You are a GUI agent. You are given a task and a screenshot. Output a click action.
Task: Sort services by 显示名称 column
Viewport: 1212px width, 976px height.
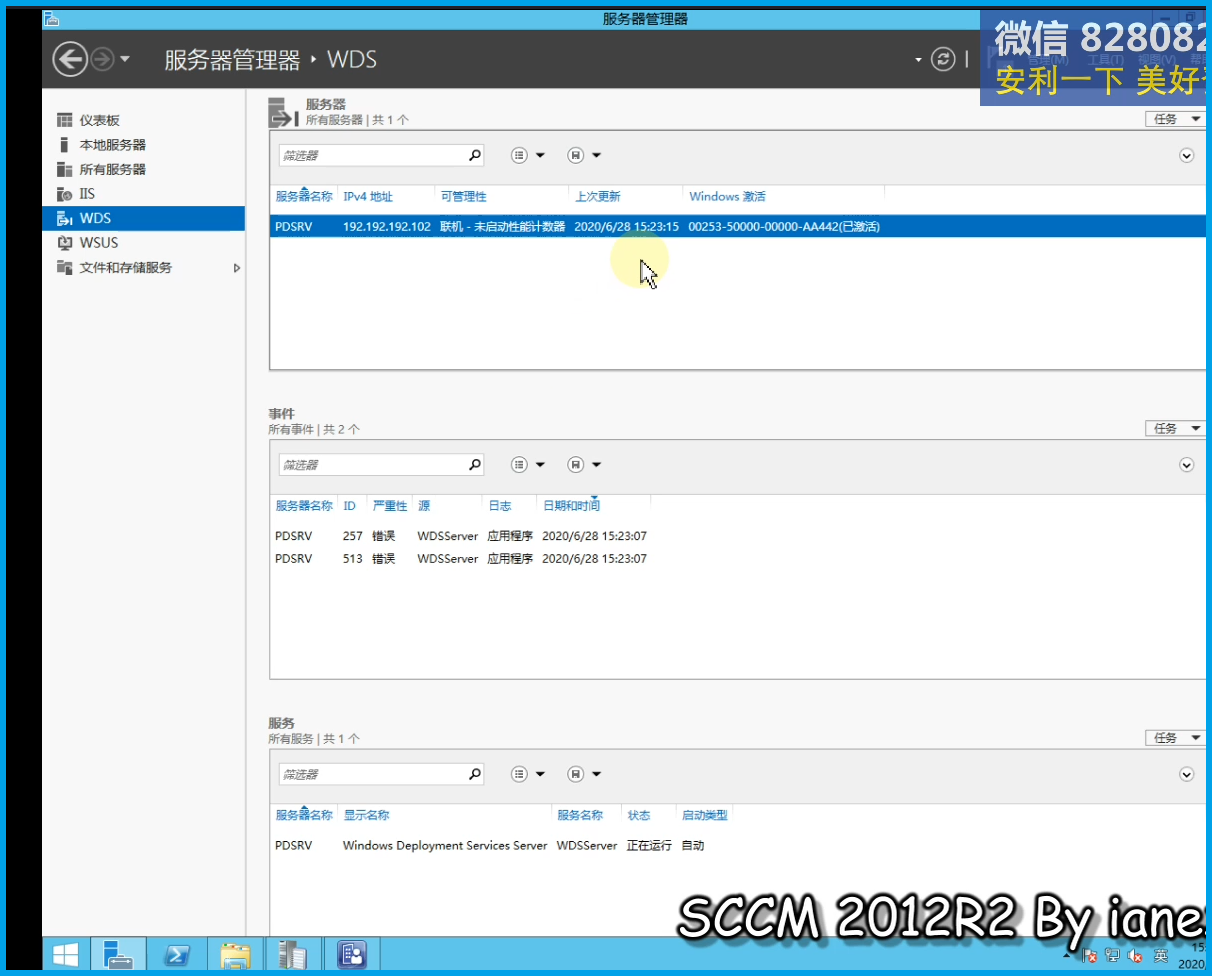pyautogui.click(x=366, y=816)
